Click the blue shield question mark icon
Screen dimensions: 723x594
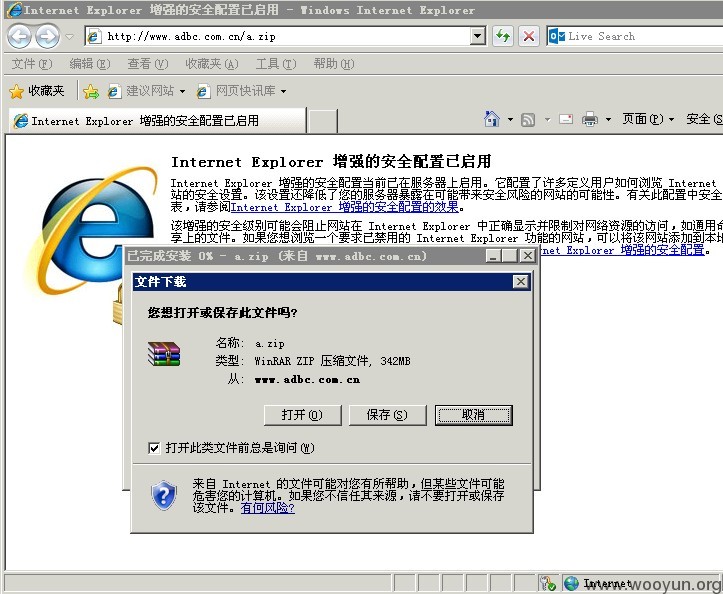pyautogui.click(x=164, y=495)
